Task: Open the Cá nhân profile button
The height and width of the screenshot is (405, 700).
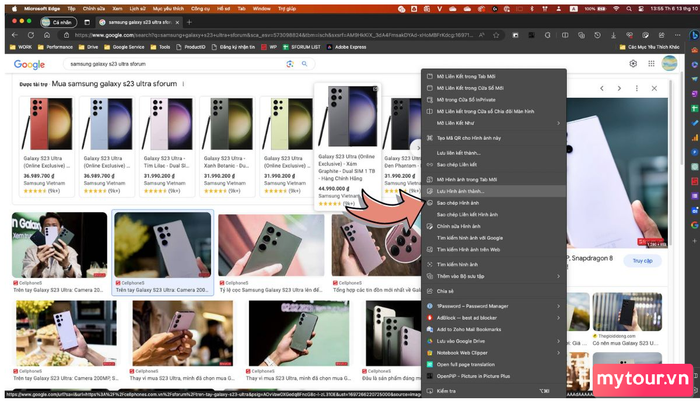Action: point(58,22)
